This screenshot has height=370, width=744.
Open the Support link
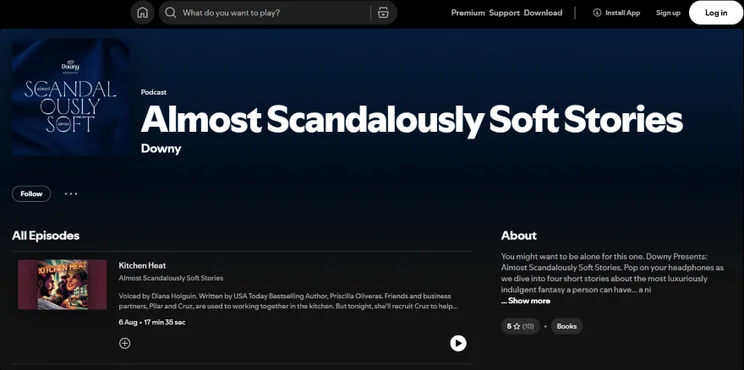click(x=504, y=13)
